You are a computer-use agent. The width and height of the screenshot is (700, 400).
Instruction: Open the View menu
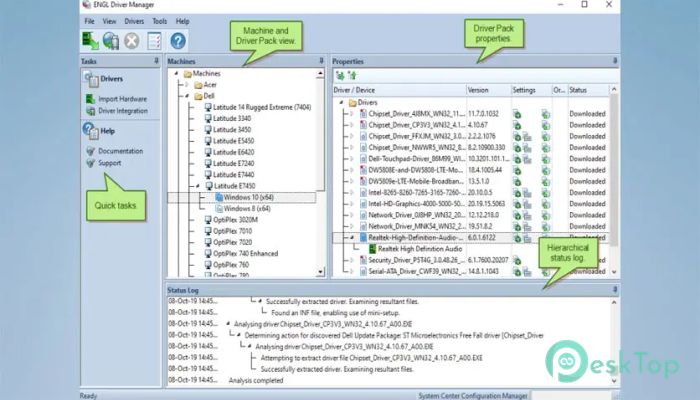(109, 21)
